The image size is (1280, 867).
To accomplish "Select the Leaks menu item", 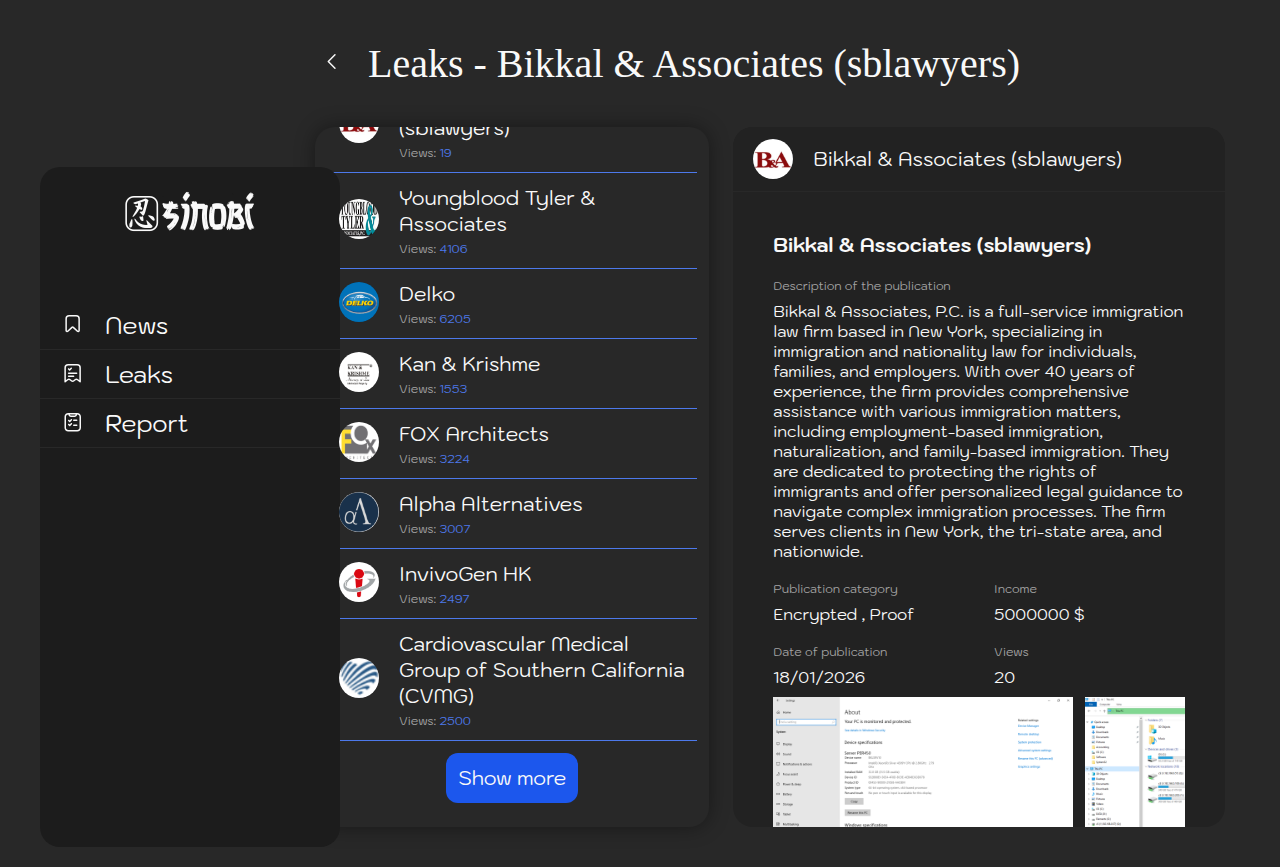I will [x=139, y=375].
